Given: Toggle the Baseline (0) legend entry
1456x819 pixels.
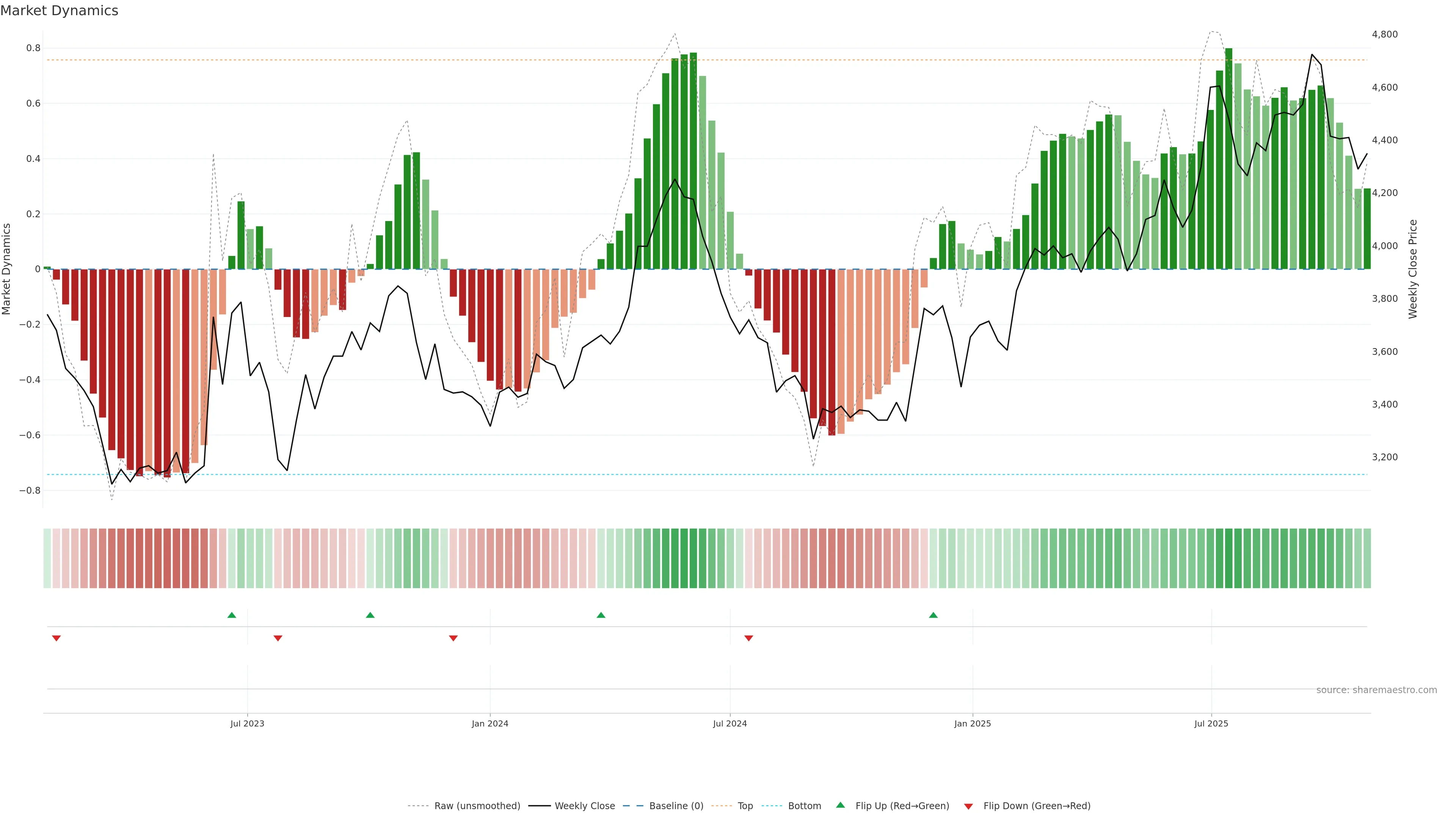Looking at the screenshot, I should pyautogui.click(x=676, y=806).
